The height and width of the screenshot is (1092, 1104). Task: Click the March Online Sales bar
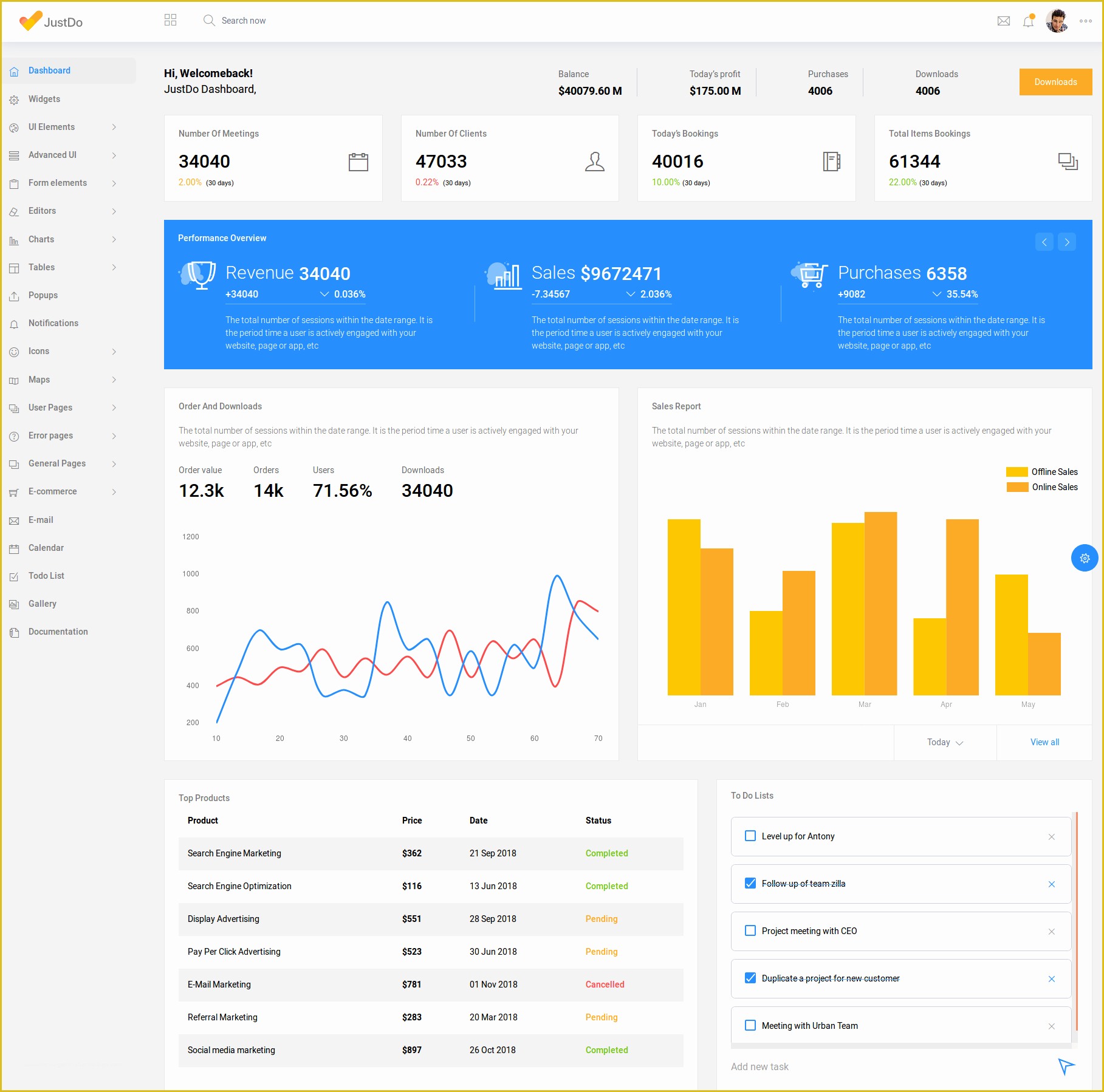click(x=881, y=604)
